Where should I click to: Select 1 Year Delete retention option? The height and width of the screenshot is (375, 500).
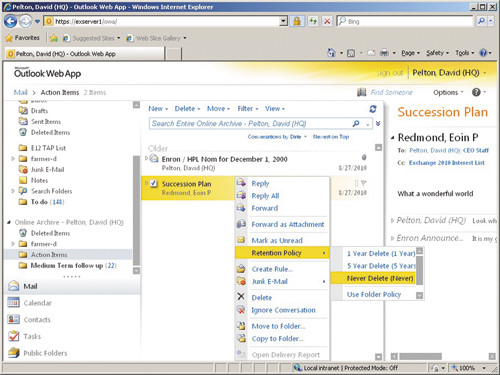[381, 254]
